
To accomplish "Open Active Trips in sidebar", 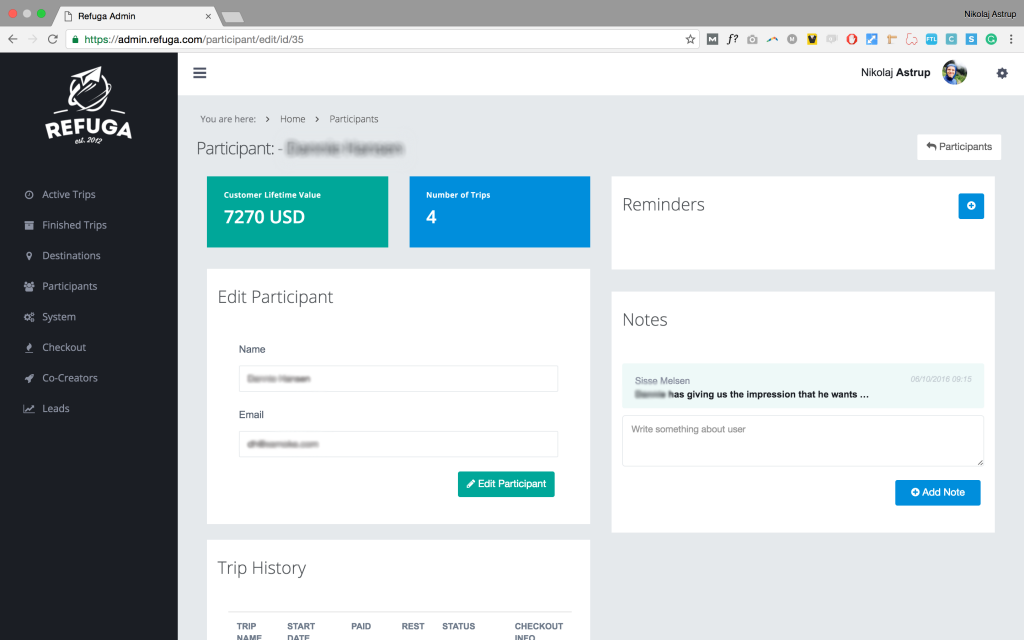I will click(x=69, y=195).
